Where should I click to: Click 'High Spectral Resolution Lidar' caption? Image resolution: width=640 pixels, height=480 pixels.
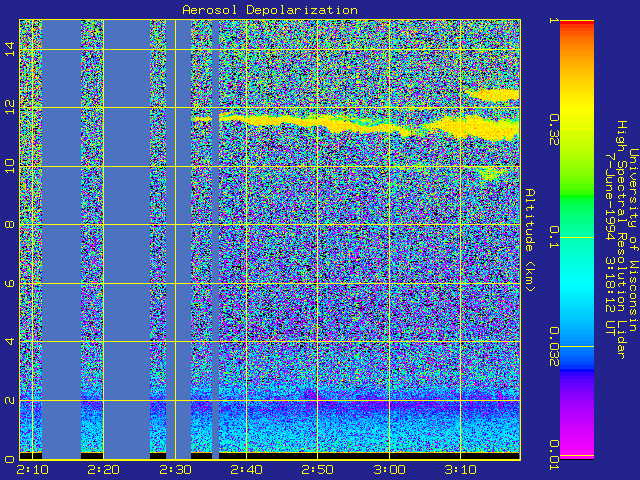click(620, 240)
